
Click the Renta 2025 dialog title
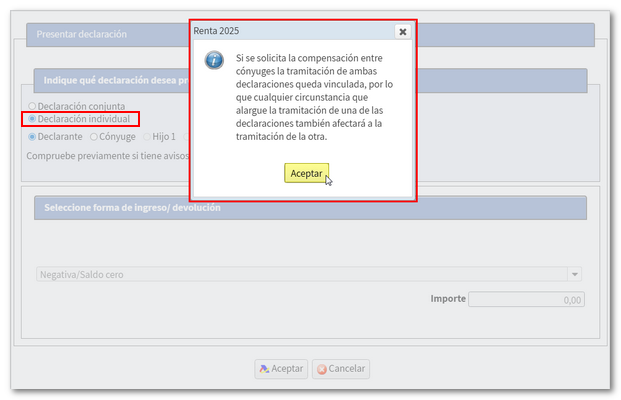coord(216,31)
